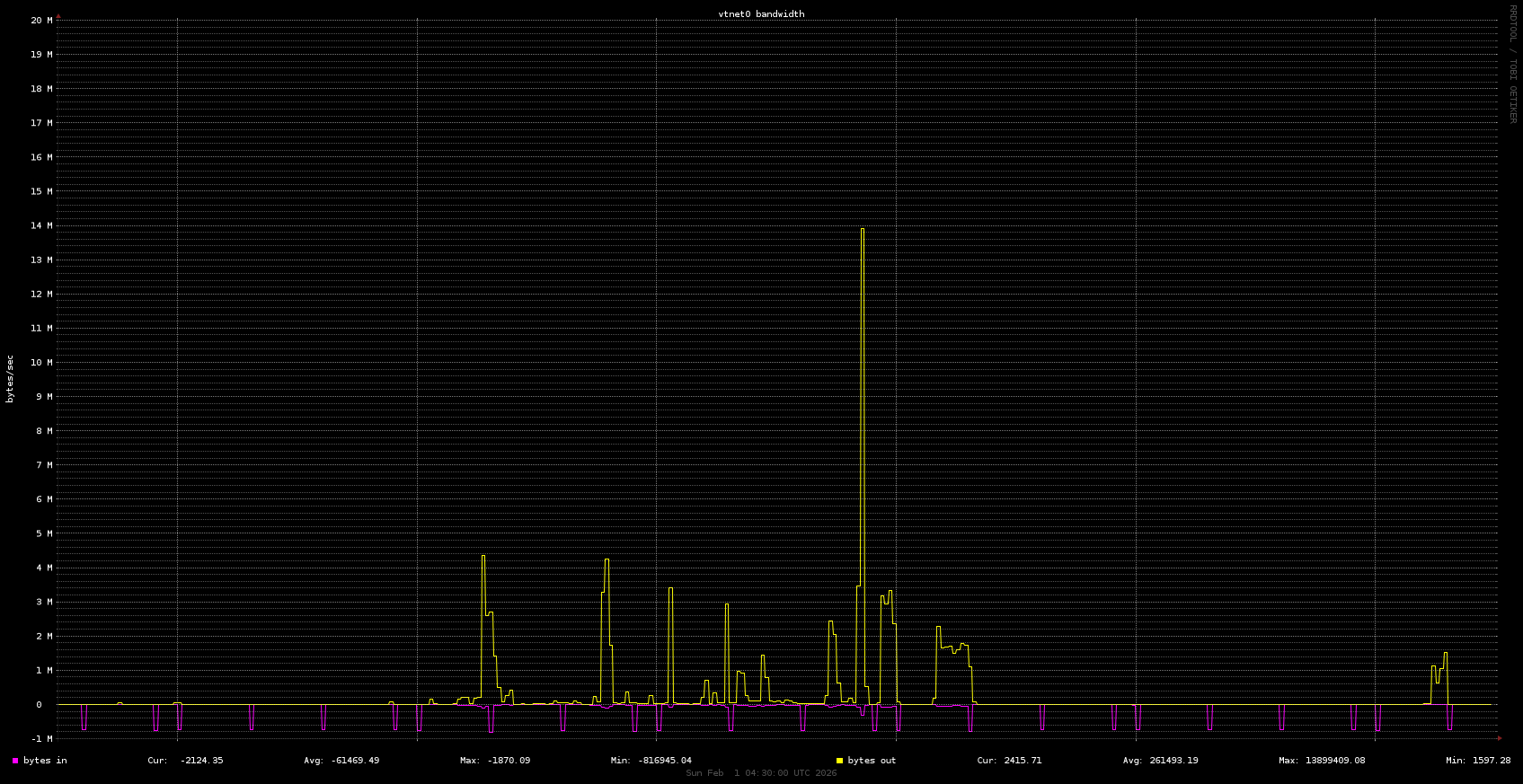Click the "bytes in" legend label

pyautogui.click(x=45, y=761)
